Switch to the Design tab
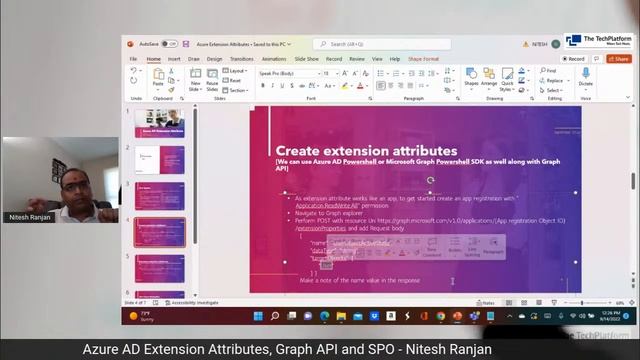Screen dimensions: 640x360 214,59
